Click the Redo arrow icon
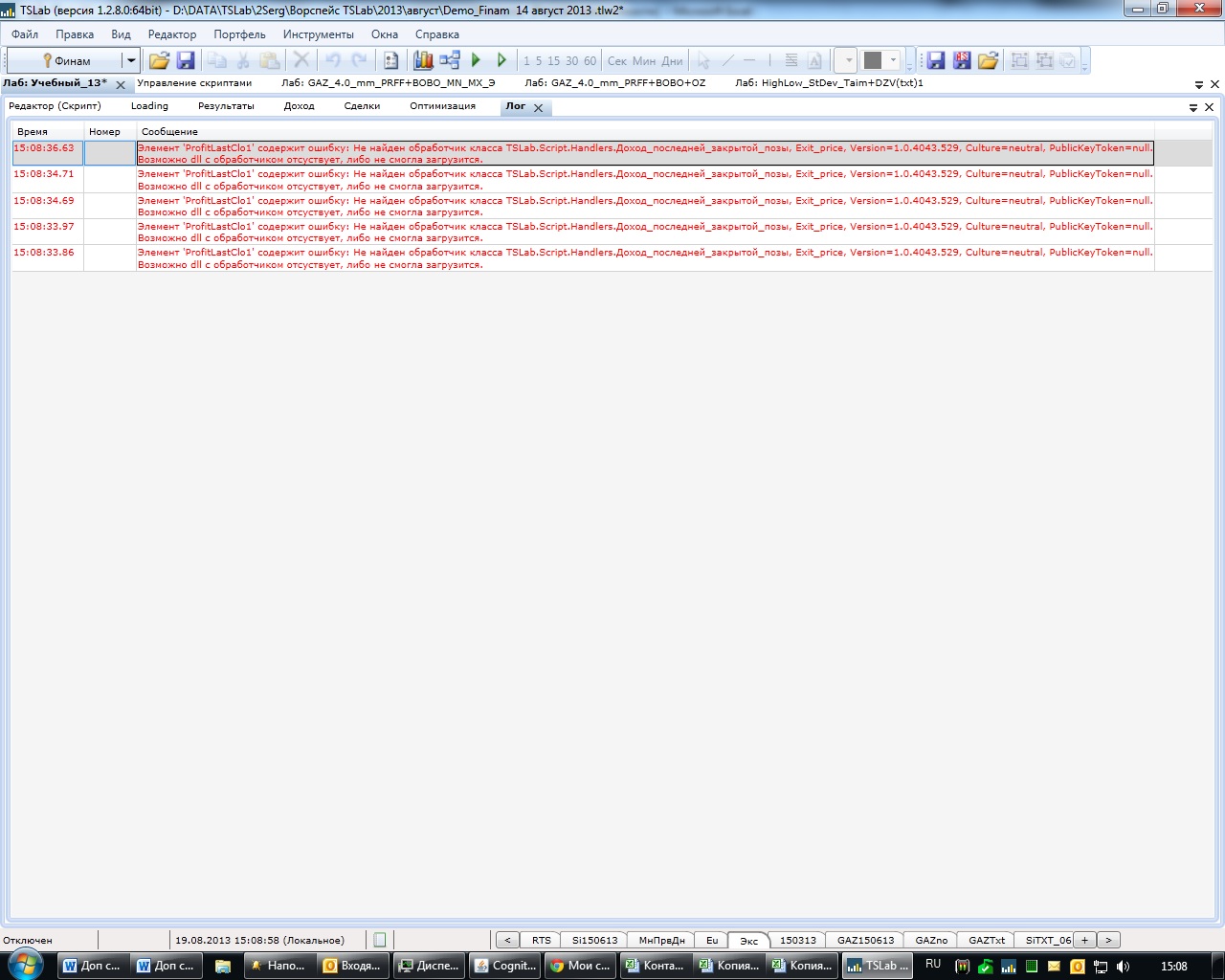The image size is (1225, 980). 359,60
